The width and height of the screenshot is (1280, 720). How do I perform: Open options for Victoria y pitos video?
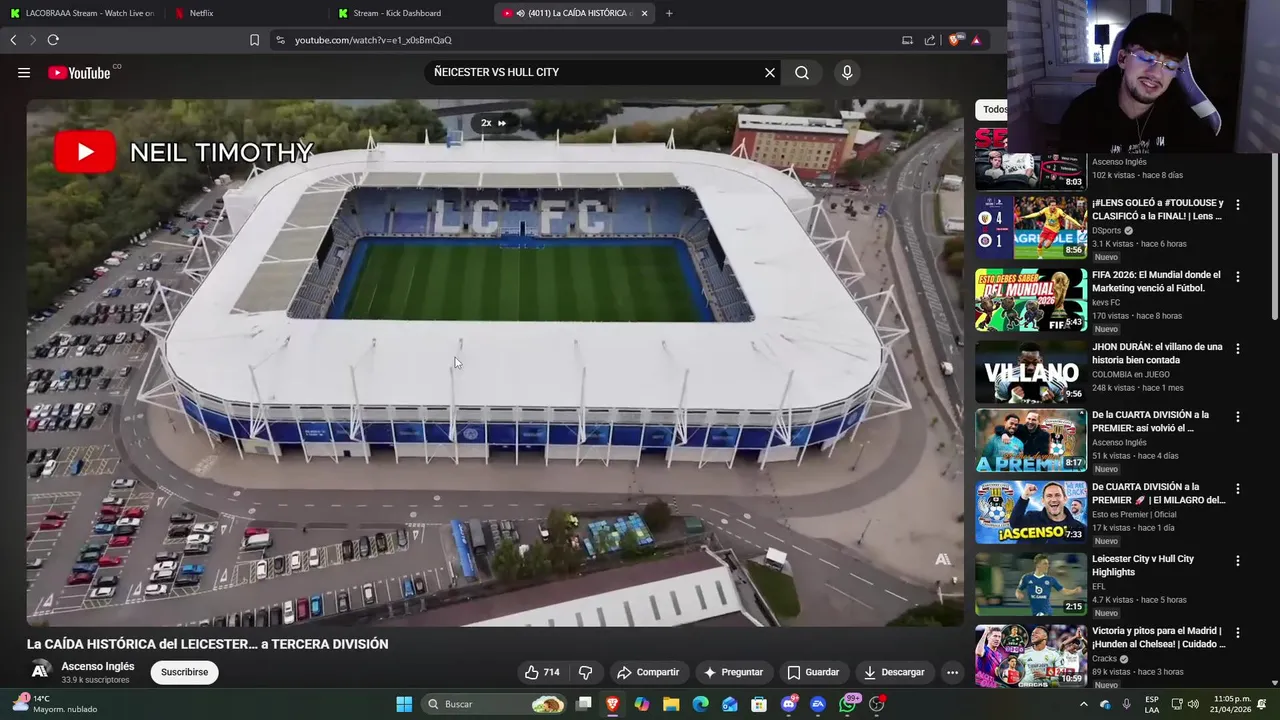click(1238, 633)
